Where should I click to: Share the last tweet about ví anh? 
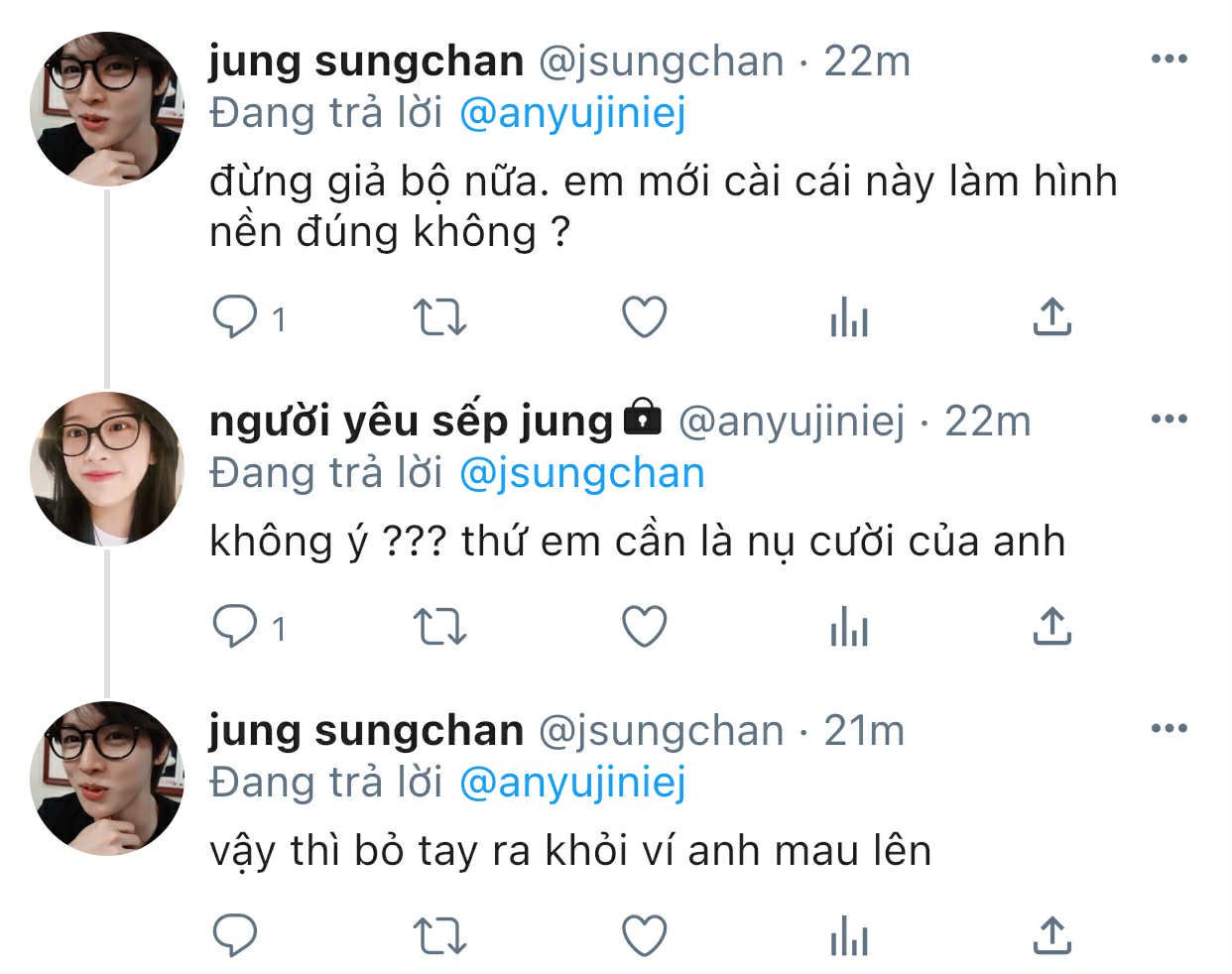click(1051, 934)
